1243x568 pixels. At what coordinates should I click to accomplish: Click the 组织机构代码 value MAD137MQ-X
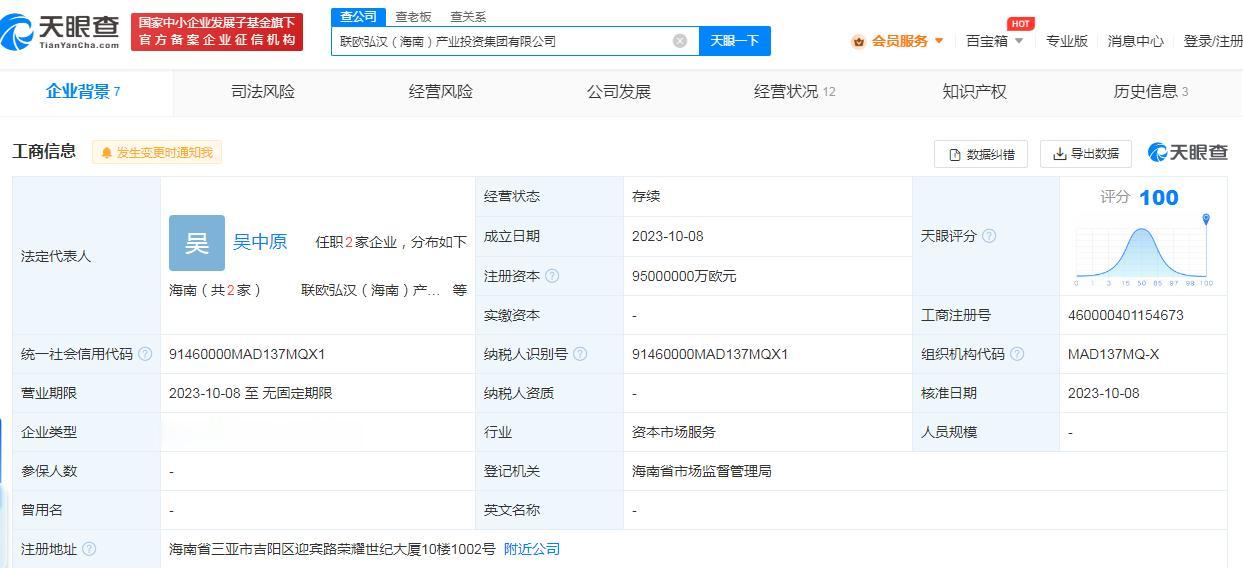(x=1114, y=354)
